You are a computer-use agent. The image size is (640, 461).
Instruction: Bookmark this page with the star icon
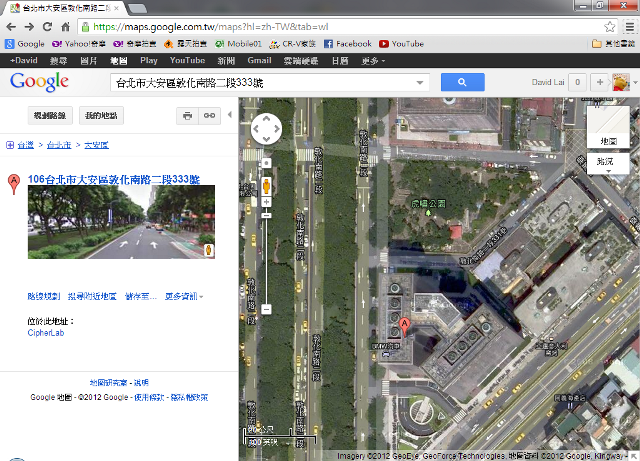pos(609,27)
